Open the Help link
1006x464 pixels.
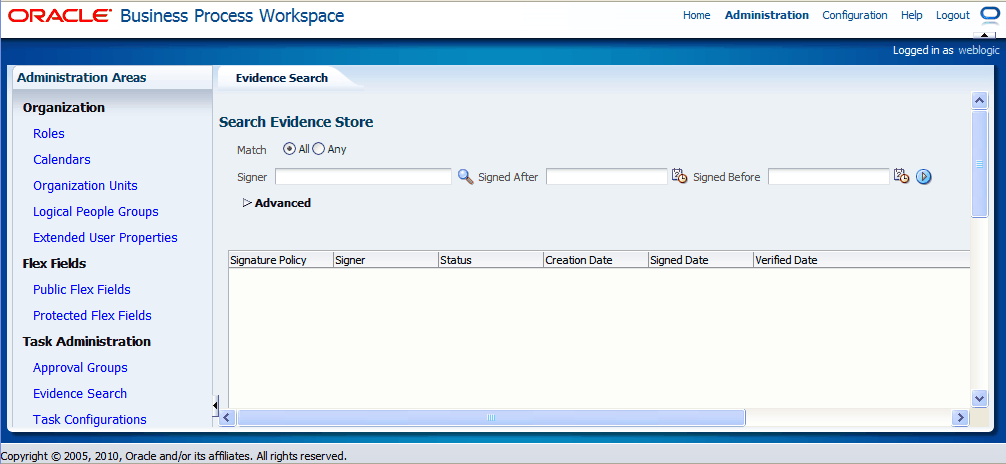(912, 15)
